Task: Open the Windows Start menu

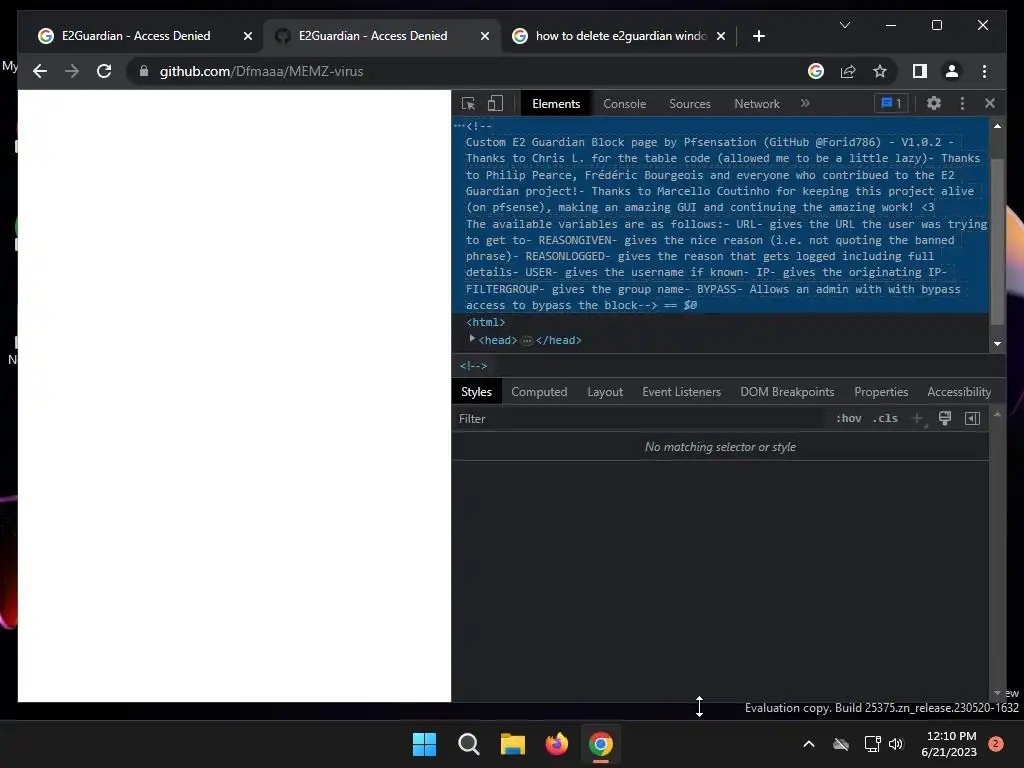Action: click(424, 744)
